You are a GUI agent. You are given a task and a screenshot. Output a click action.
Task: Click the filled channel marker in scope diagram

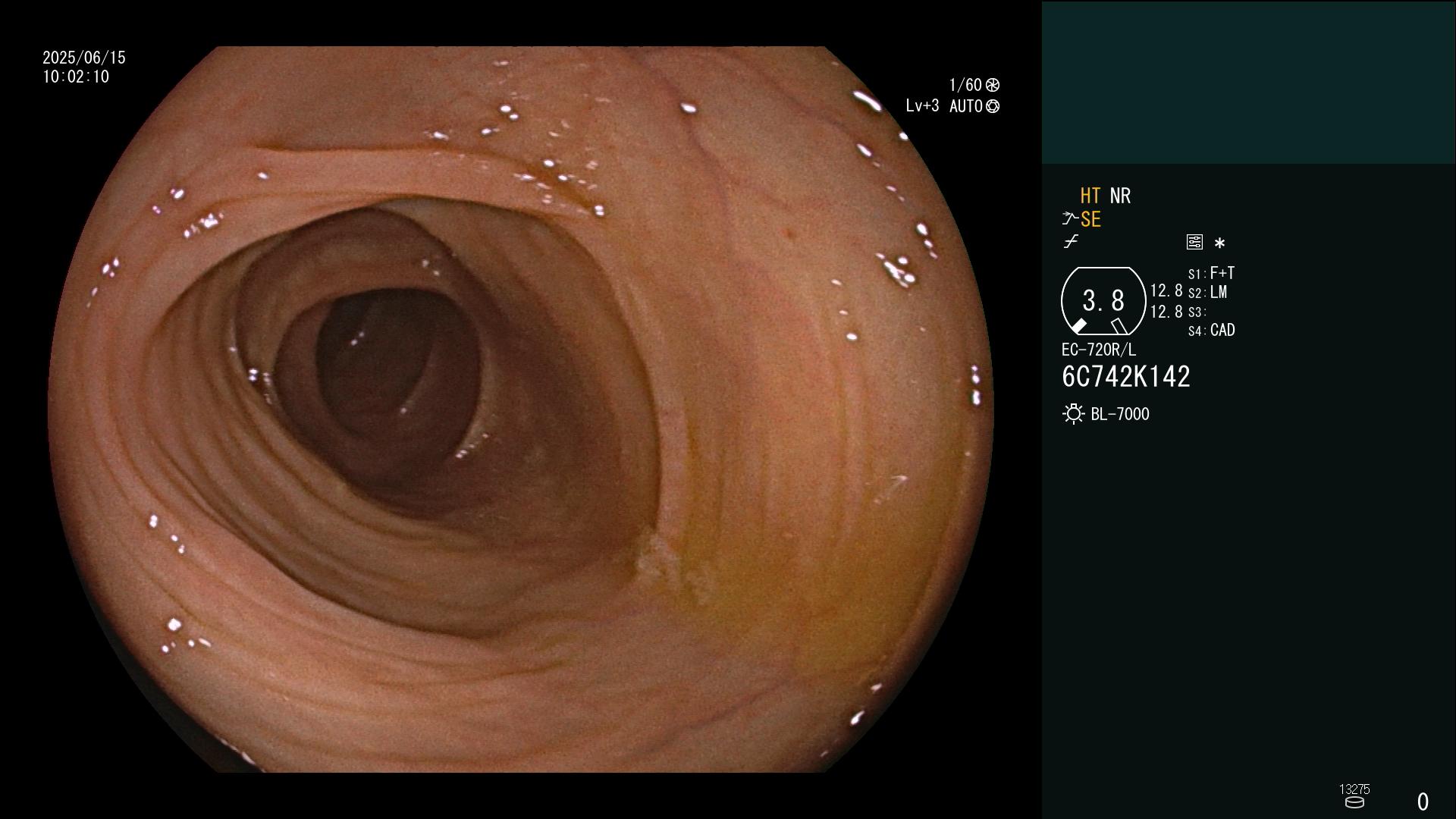click(1078, 326)
